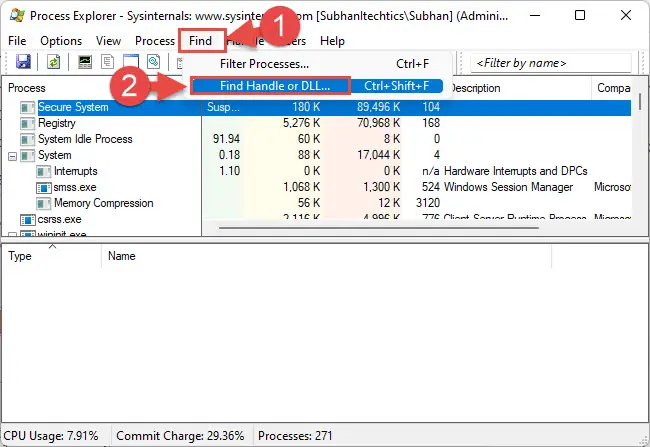Select the System Idle Process row
Screen dimensions: 650x447
85,139
